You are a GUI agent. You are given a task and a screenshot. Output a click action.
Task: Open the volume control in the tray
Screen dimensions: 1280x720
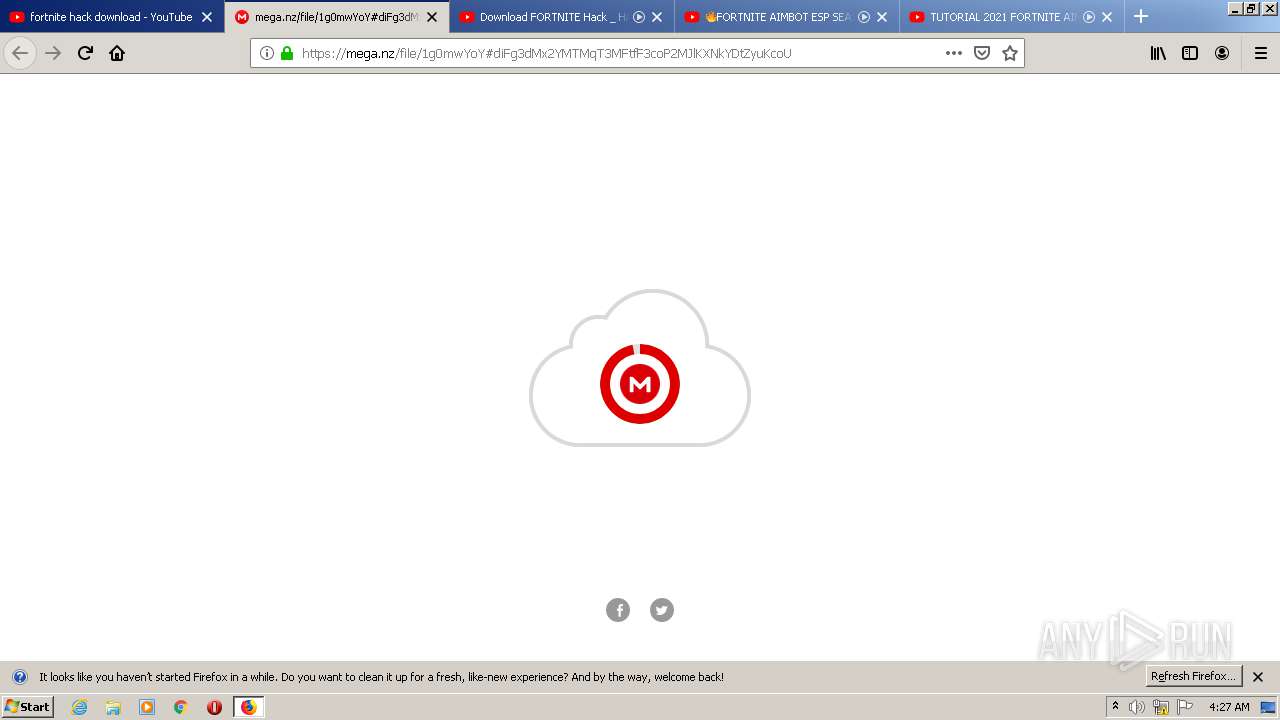[x=1137, y=707]
